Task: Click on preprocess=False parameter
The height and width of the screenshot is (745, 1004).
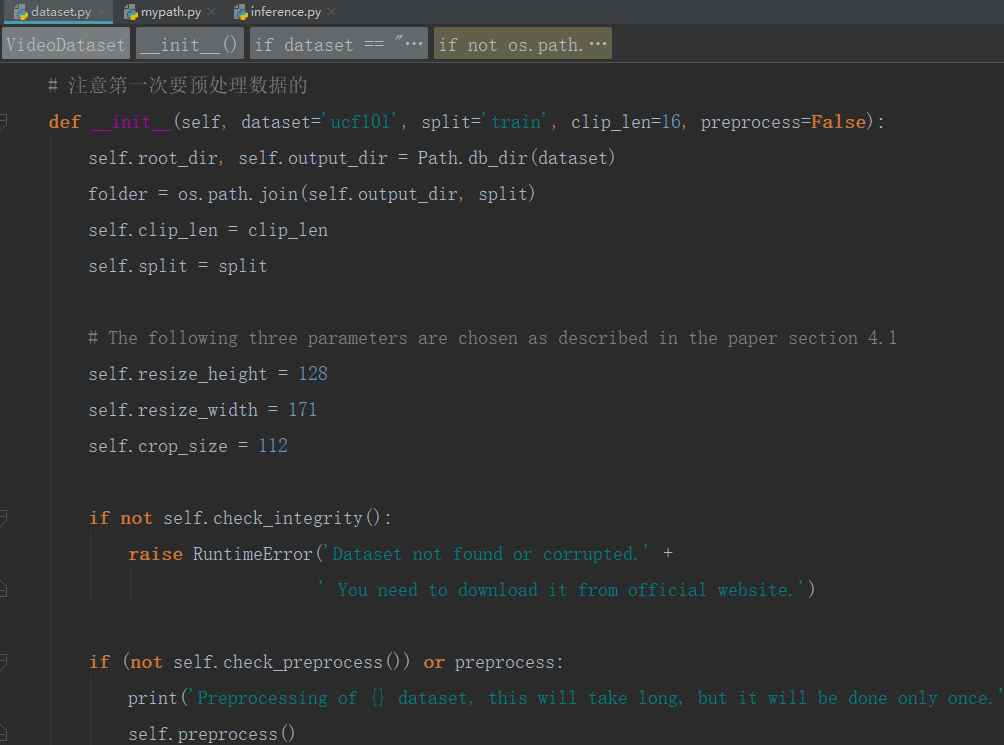Action: 783,122
